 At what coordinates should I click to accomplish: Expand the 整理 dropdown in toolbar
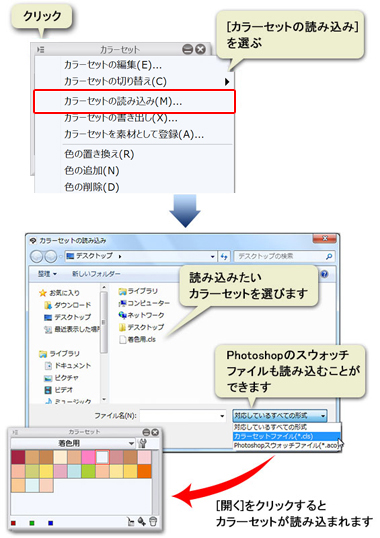coord(48,274)
